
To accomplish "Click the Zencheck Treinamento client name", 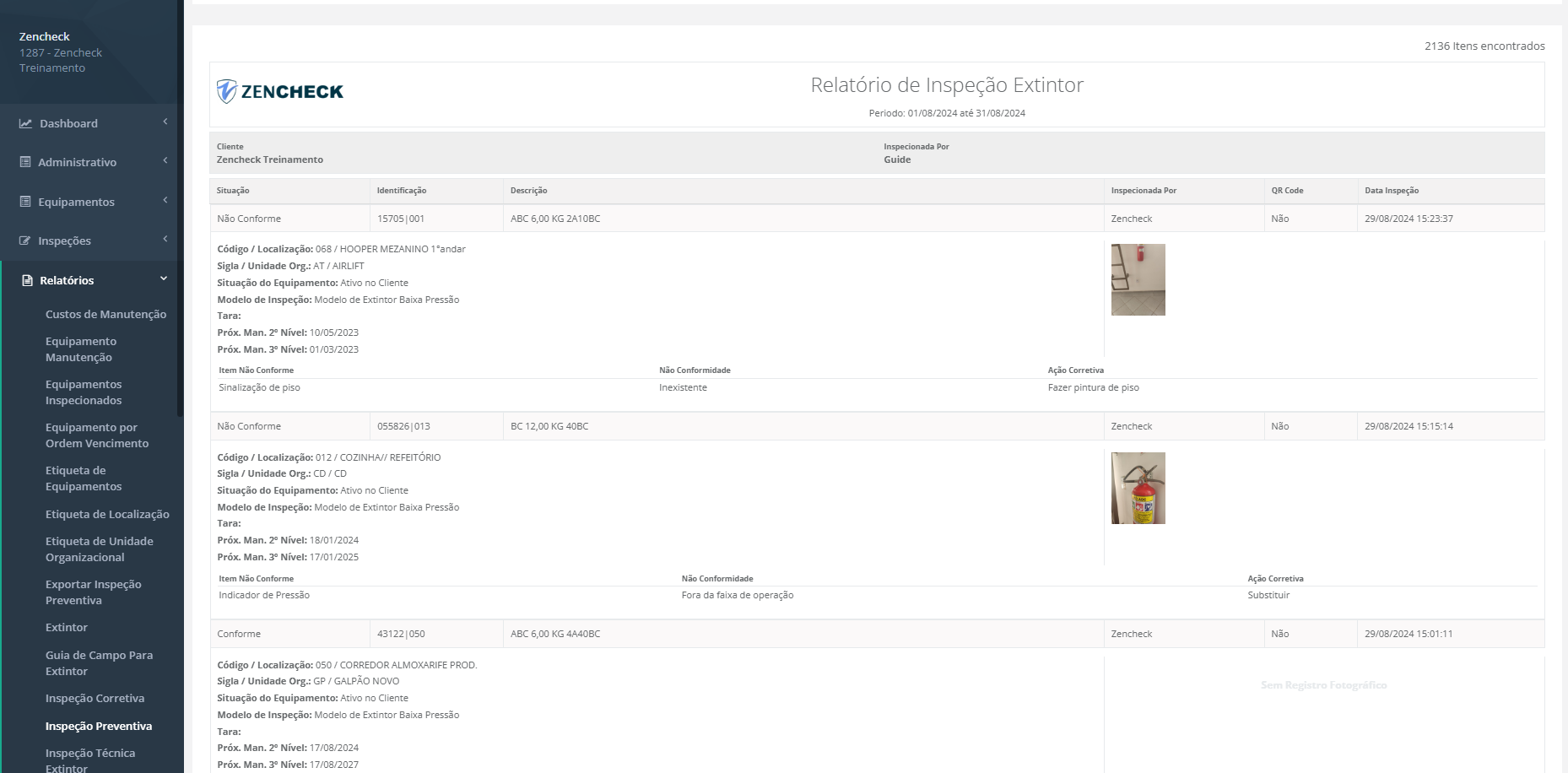I will pos(270,159).
